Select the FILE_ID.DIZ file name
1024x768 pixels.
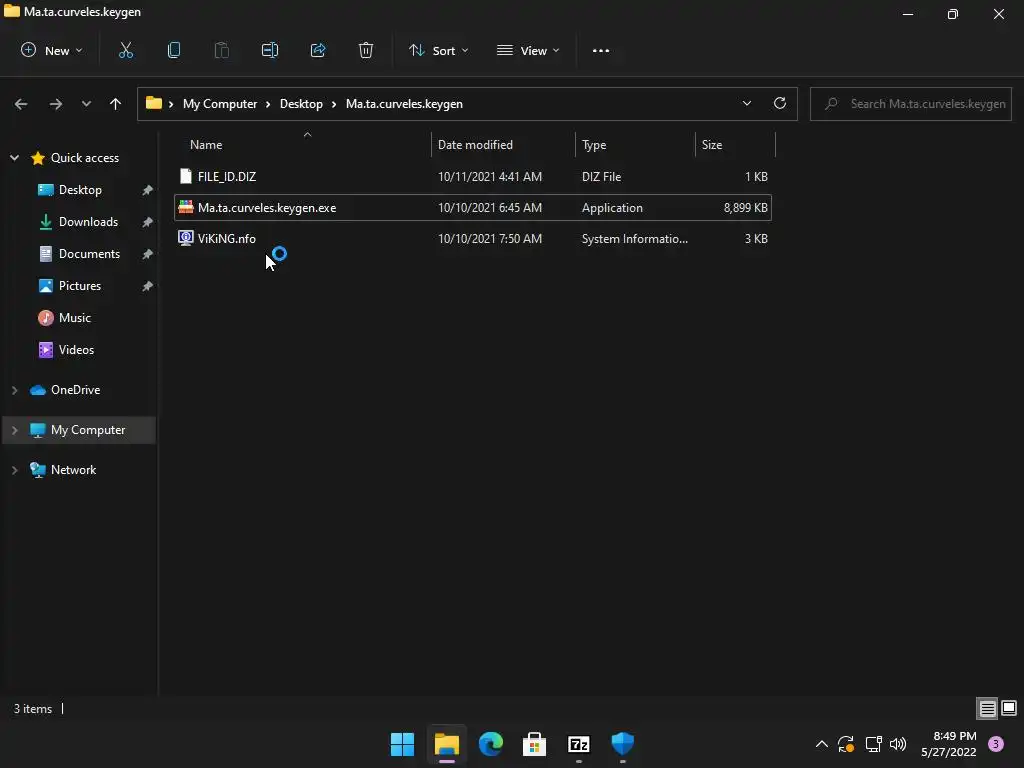(227, 176)
